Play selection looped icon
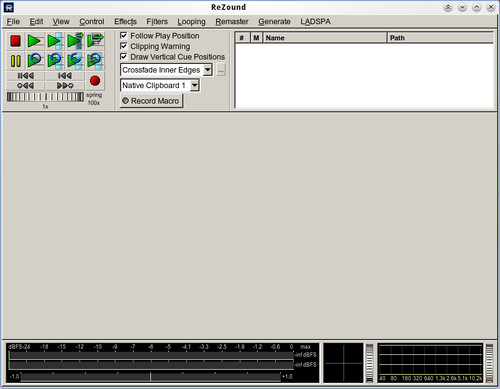This screenshot has width=500, height=389. pyautogui.click(x=55, y=61)
